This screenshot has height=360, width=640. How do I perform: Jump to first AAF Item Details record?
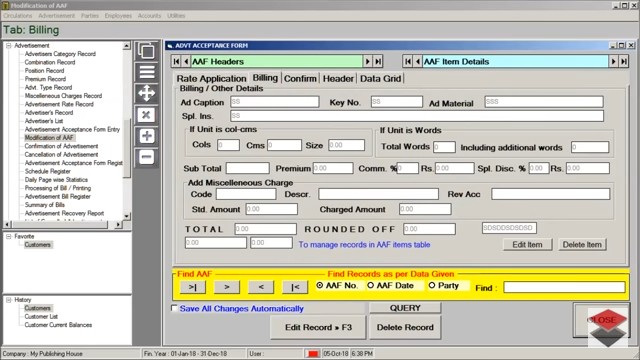[407, 62]
